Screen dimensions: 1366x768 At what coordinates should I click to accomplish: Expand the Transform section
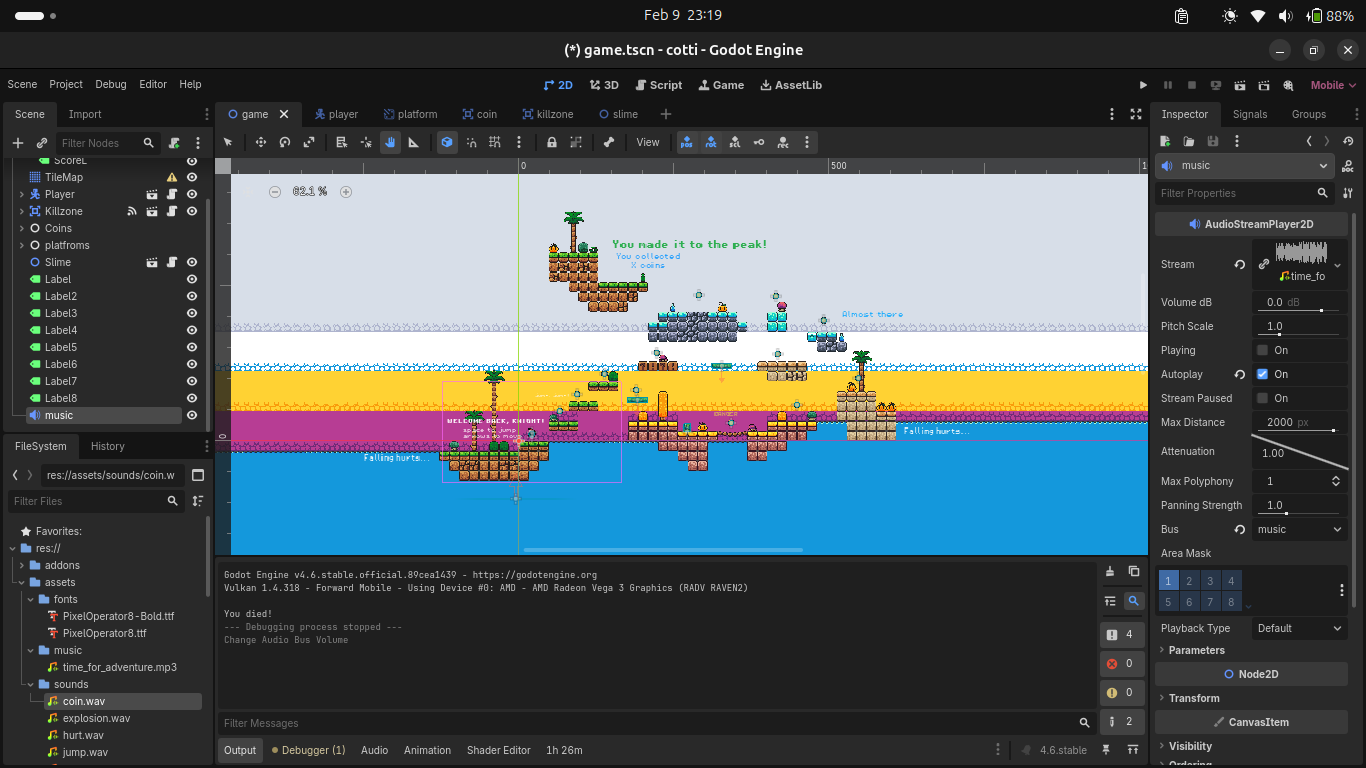[x=1194, y=698]
